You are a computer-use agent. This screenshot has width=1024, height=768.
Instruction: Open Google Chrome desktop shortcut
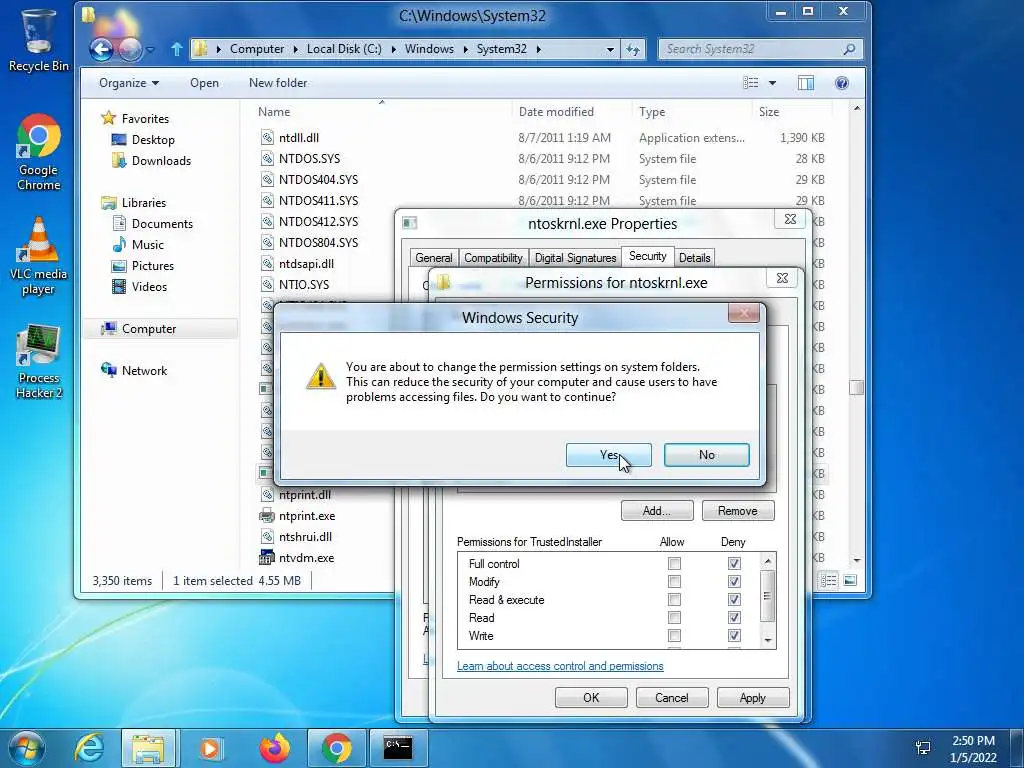pos(38,153)
